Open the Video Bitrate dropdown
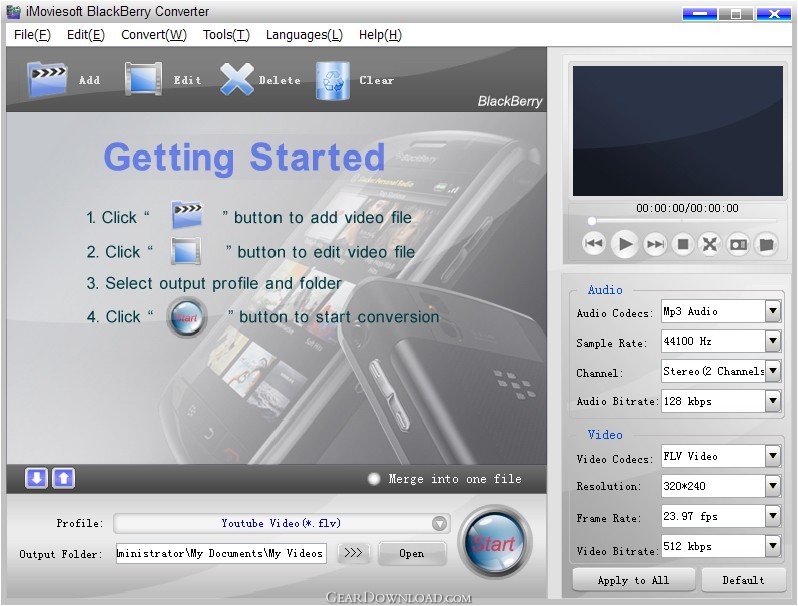The image size is (798, 606). click(x=773, y=546)
